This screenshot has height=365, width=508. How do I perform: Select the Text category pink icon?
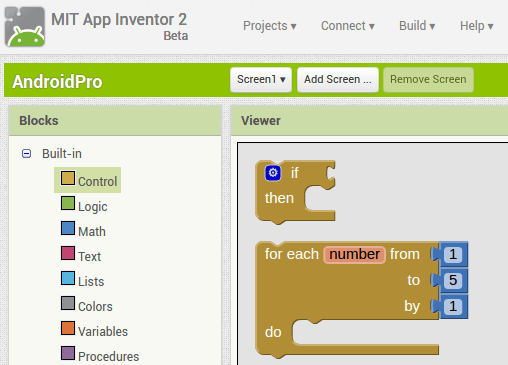point(68,253)
